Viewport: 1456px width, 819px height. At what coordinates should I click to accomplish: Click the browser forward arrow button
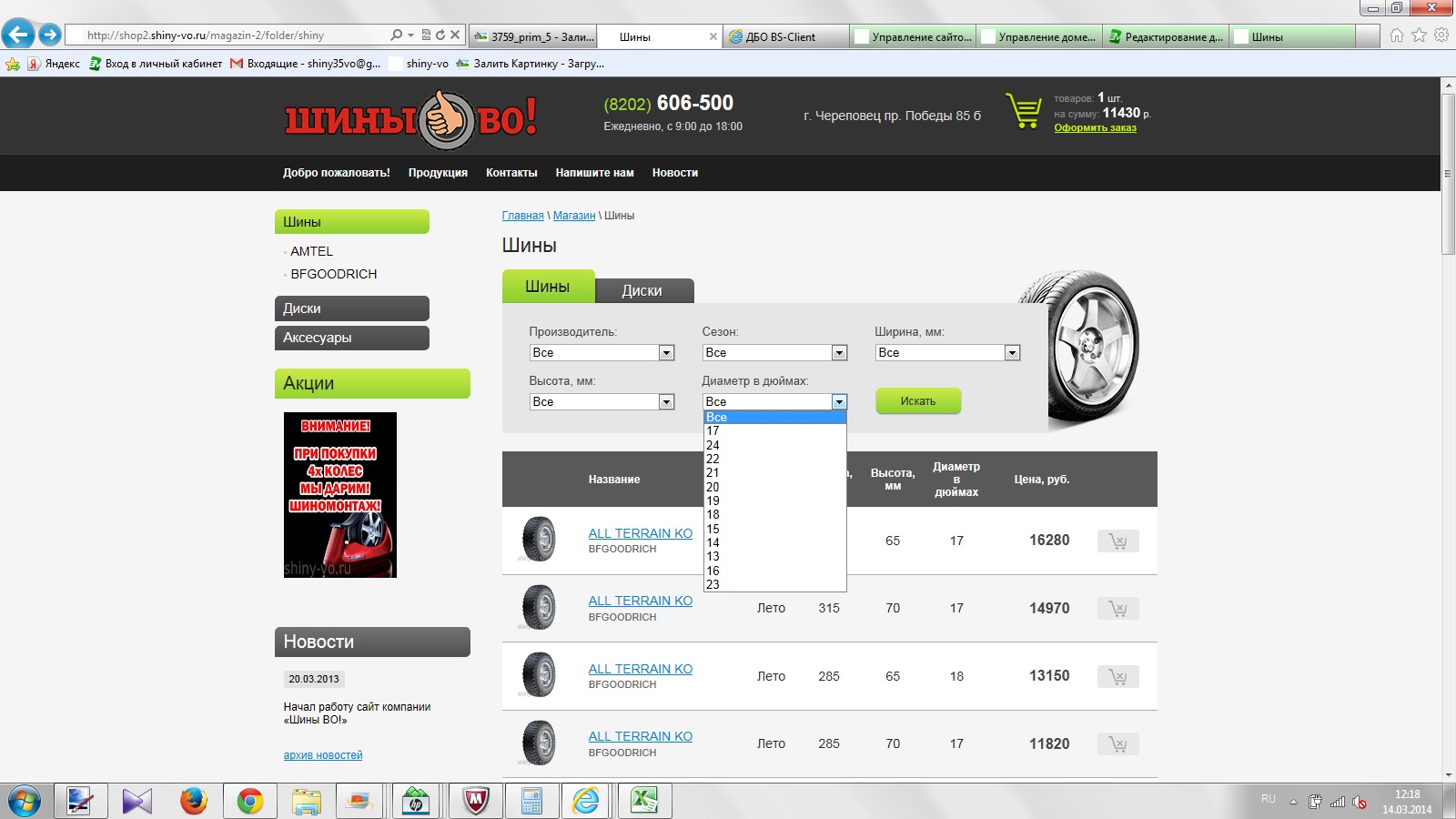(x=50, y=35)
